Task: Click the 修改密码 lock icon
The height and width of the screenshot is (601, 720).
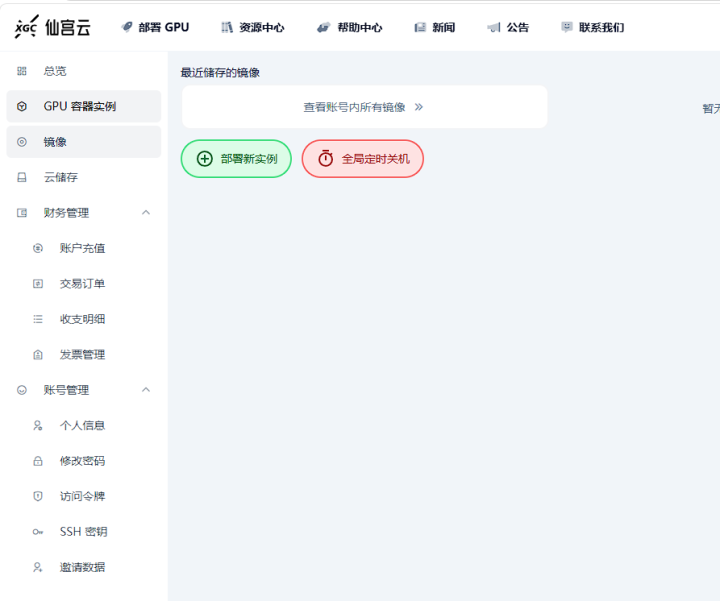Action: [38, 461]
